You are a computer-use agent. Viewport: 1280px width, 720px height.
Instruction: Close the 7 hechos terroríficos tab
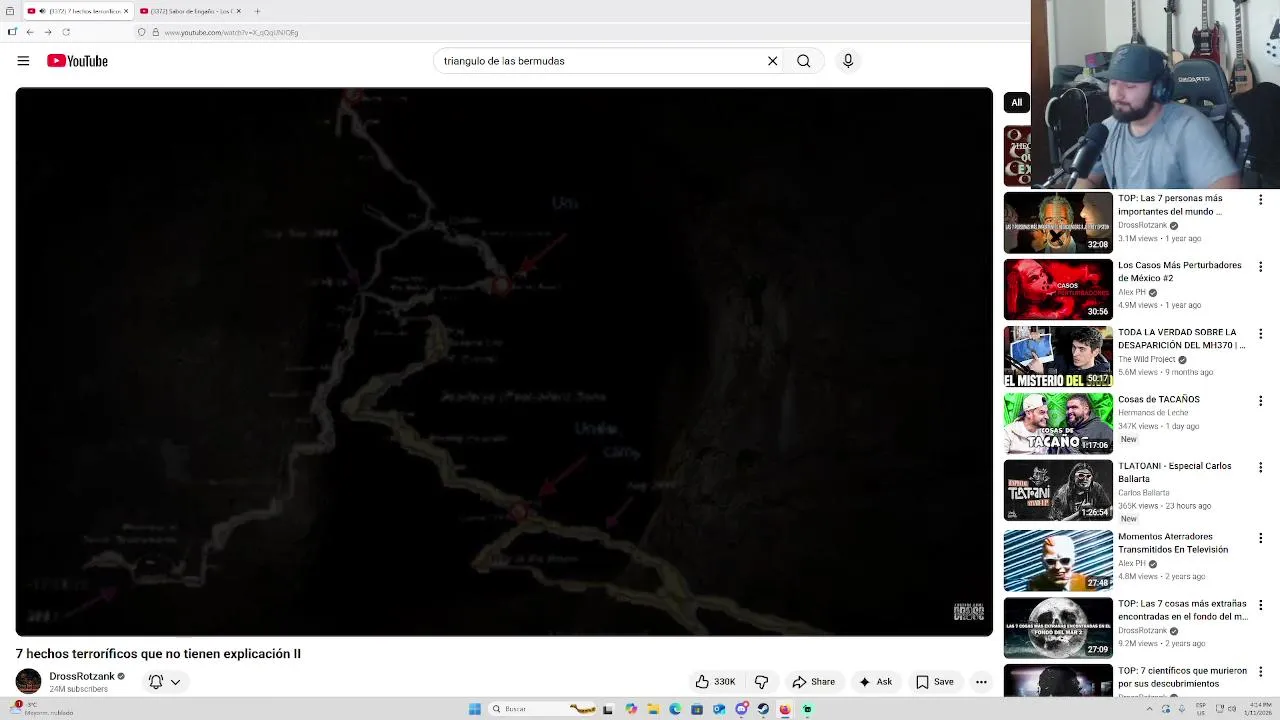pos(126,11)
